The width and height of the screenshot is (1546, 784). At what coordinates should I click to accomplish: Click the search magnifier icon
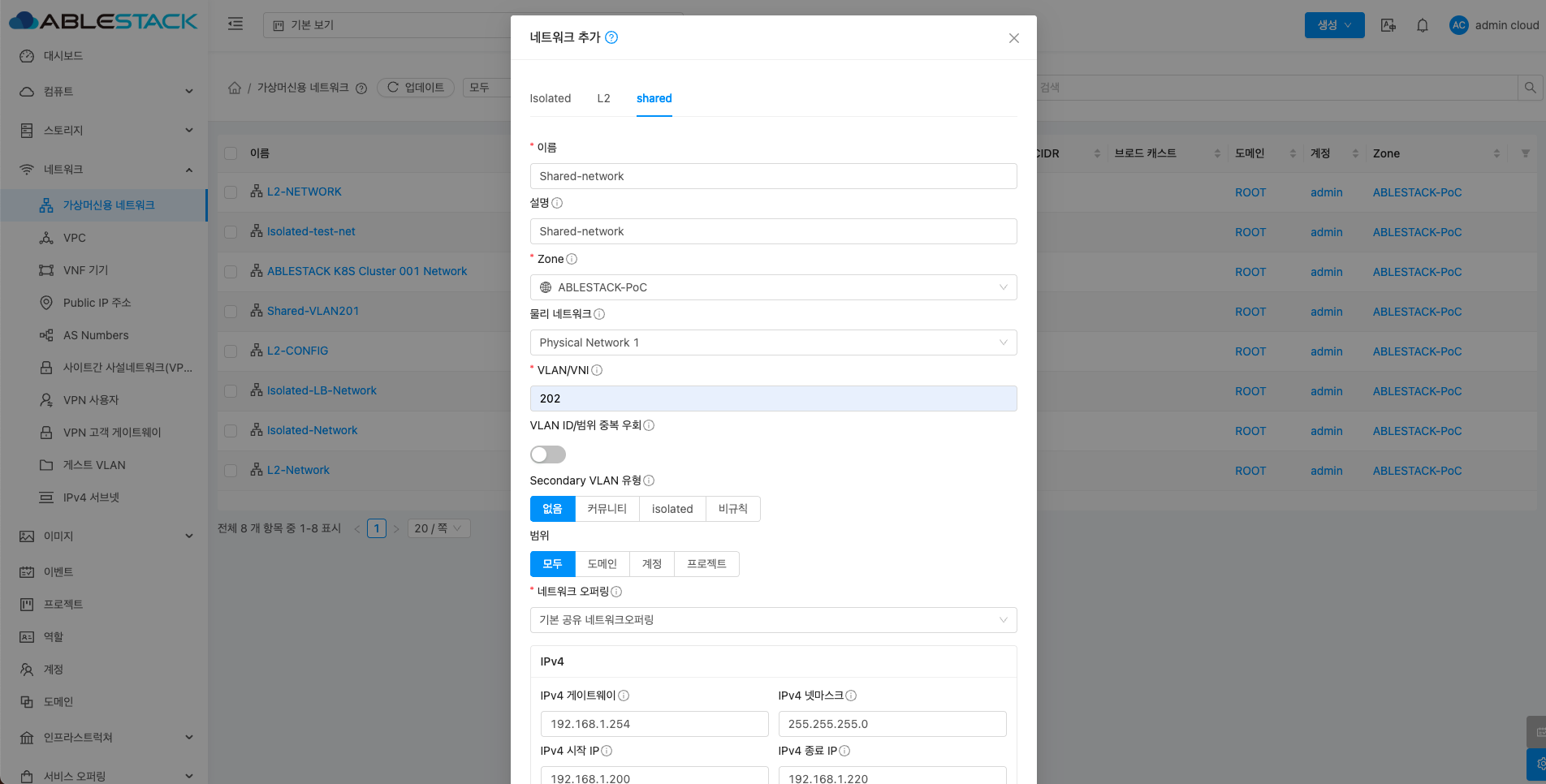1530,88
